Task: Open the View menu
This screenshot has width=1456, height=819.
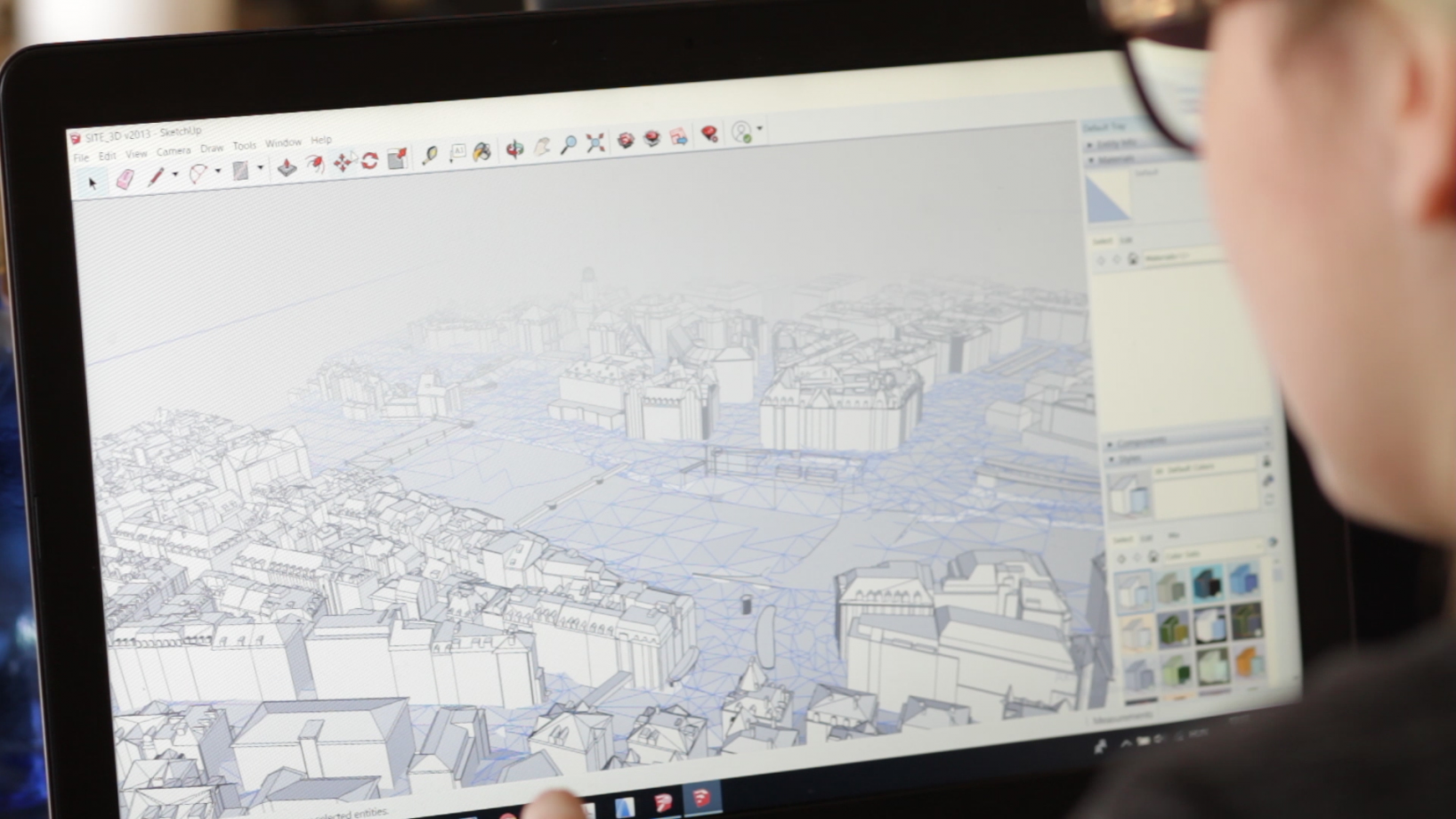Action: pyautogui.click(x=136, y=154)
